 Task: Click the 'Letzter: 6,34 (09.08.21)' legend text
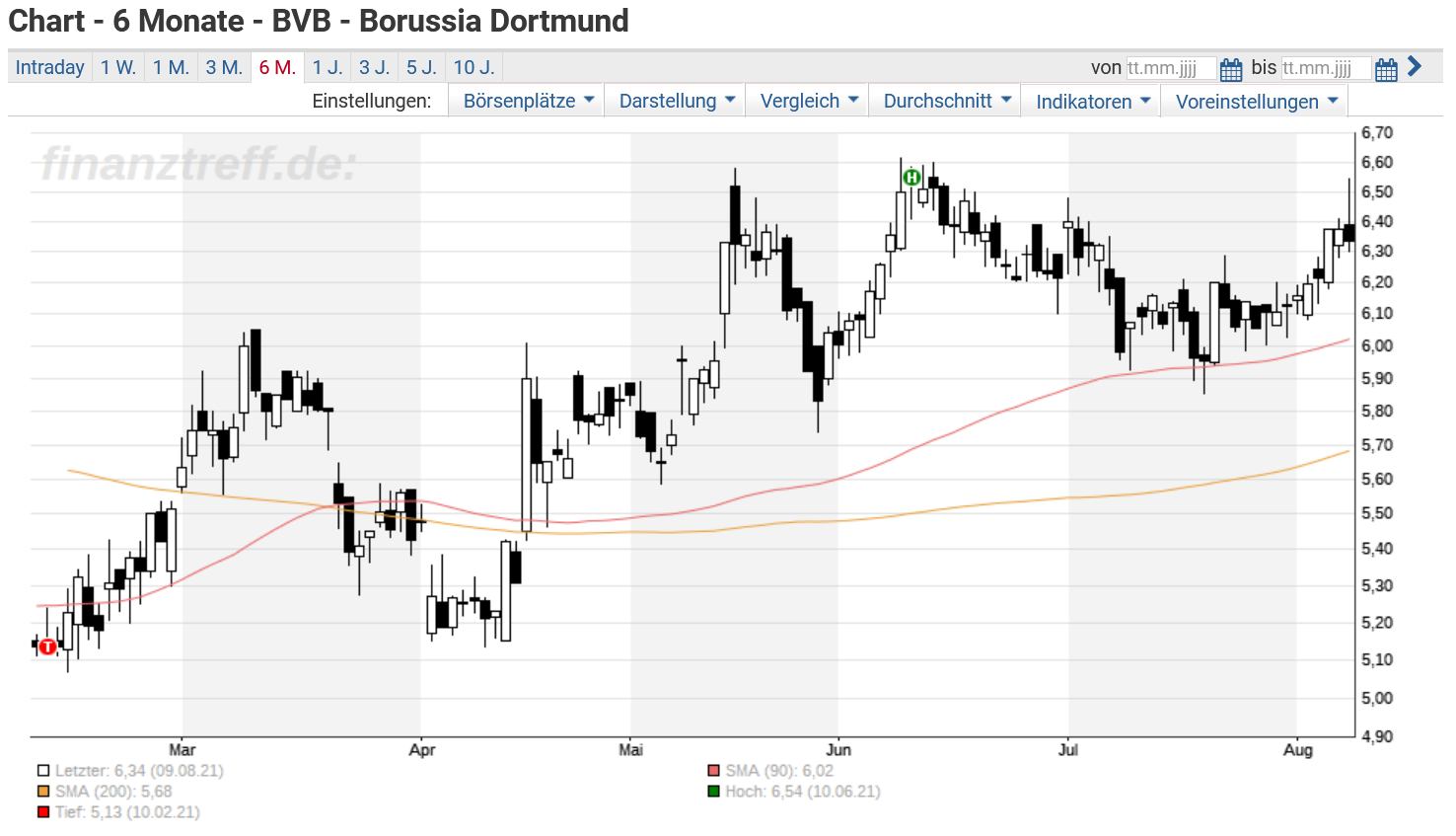point(139,771)
